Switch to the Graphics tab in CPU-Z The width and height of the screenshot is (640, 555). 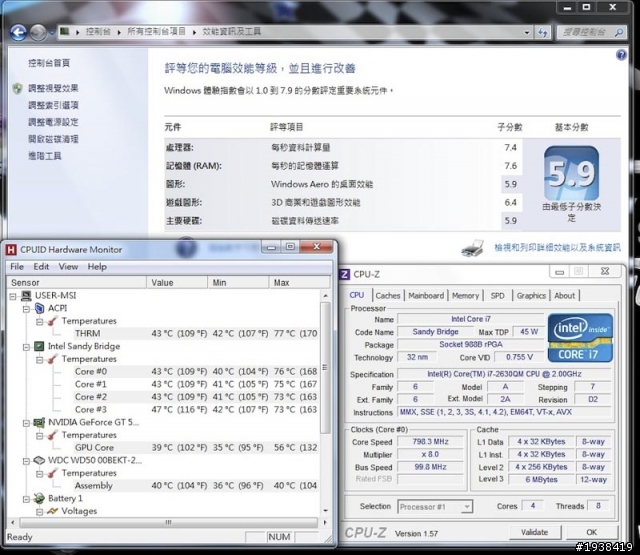[531, 295]
